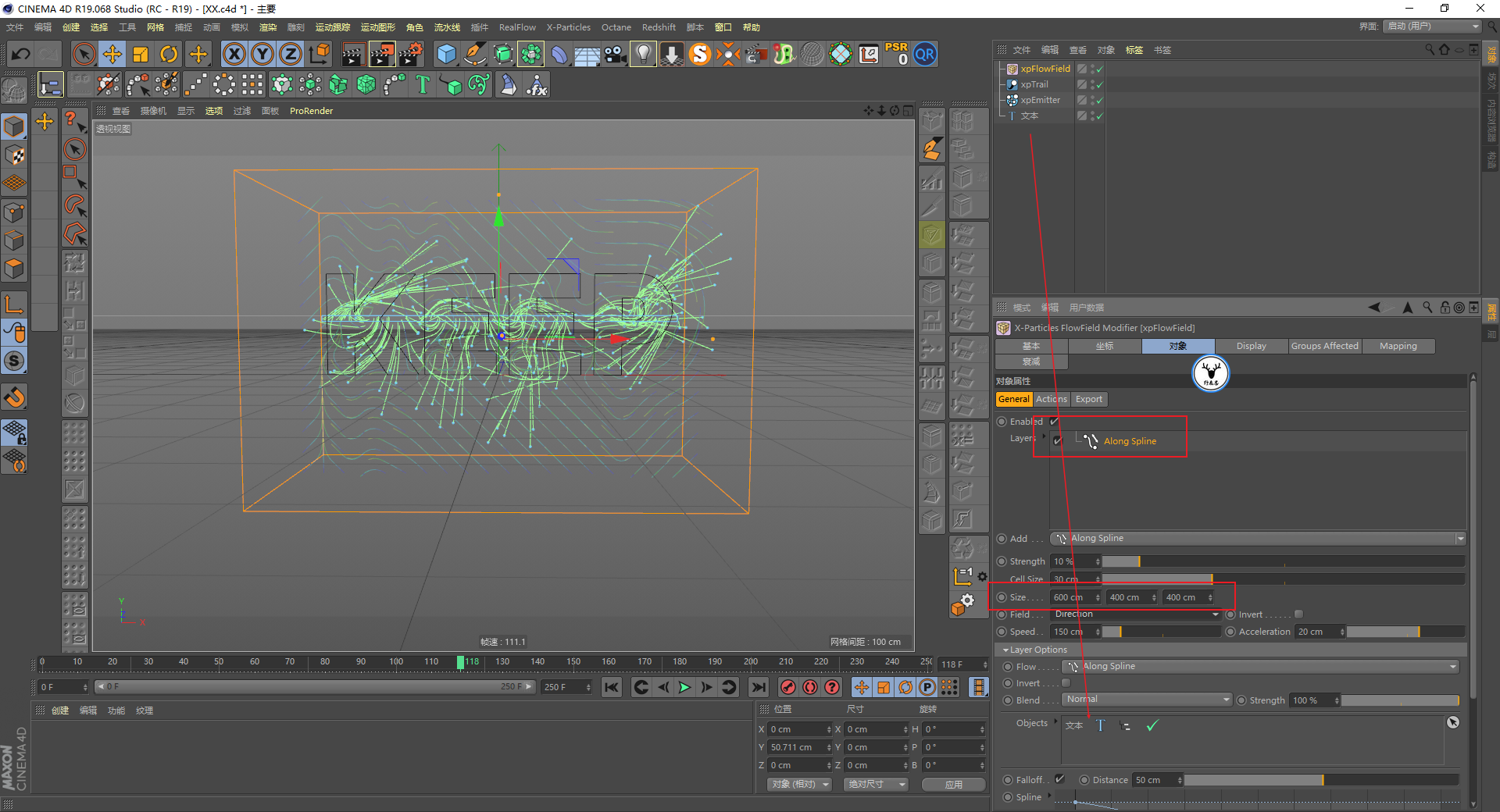Add a Light object from toolbar
The height and width of the screenshot is (812, 1500).
click(x=643, y=54)
